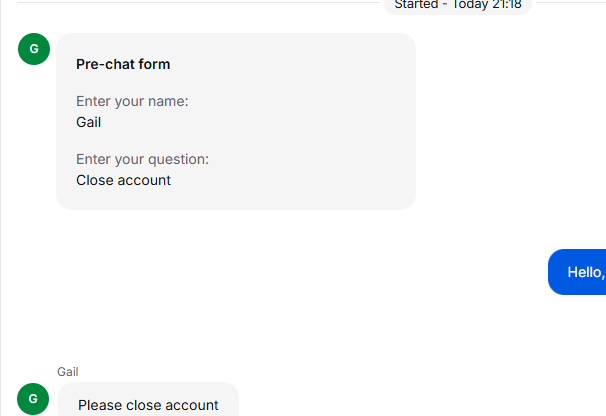606x416 pixels.
Task: Open Gail's avatar next to Please close account
Action: coord(33,399)
